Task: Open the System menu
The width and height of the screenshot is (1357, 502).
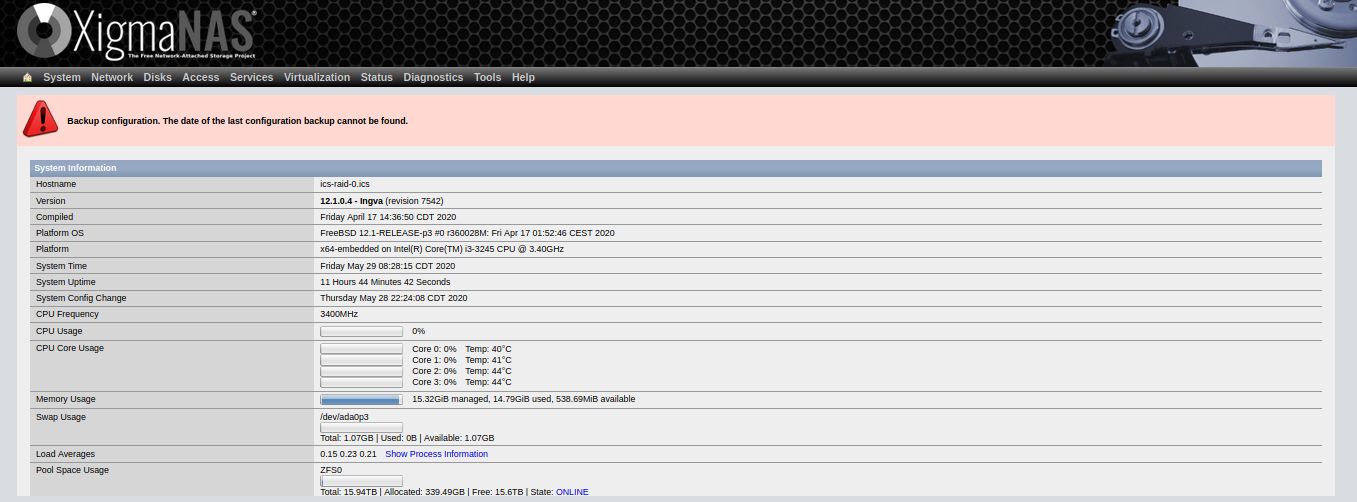Action: [x=62, y=78]
